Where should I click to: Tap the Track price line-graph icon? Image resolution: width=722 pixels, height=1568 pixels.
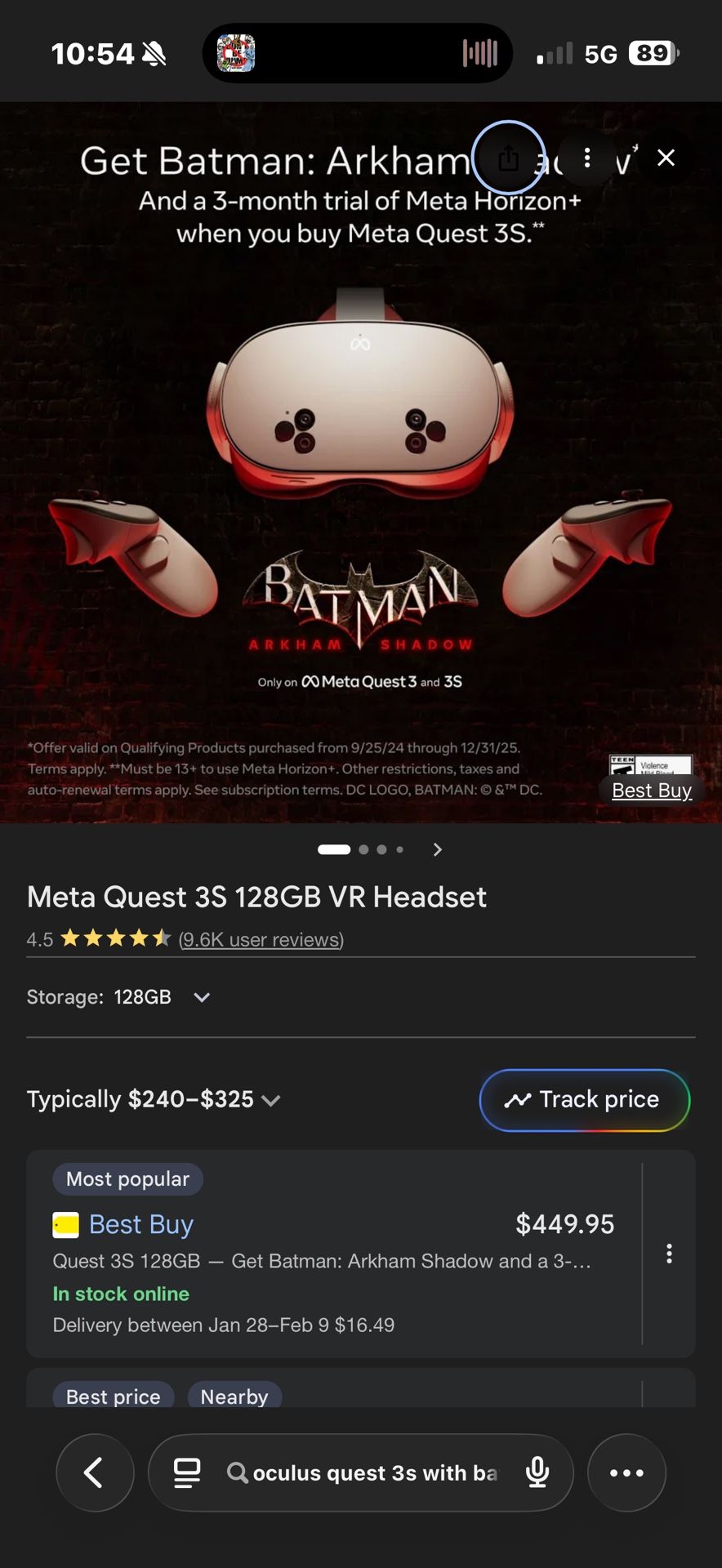click(518, 1100)
